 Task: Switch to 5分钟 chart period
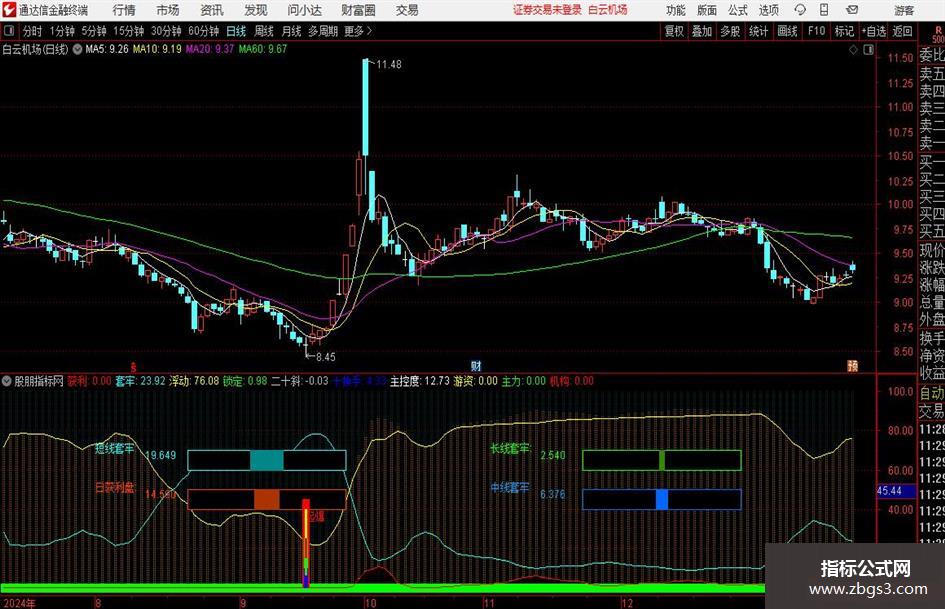[x=94, y=31]
